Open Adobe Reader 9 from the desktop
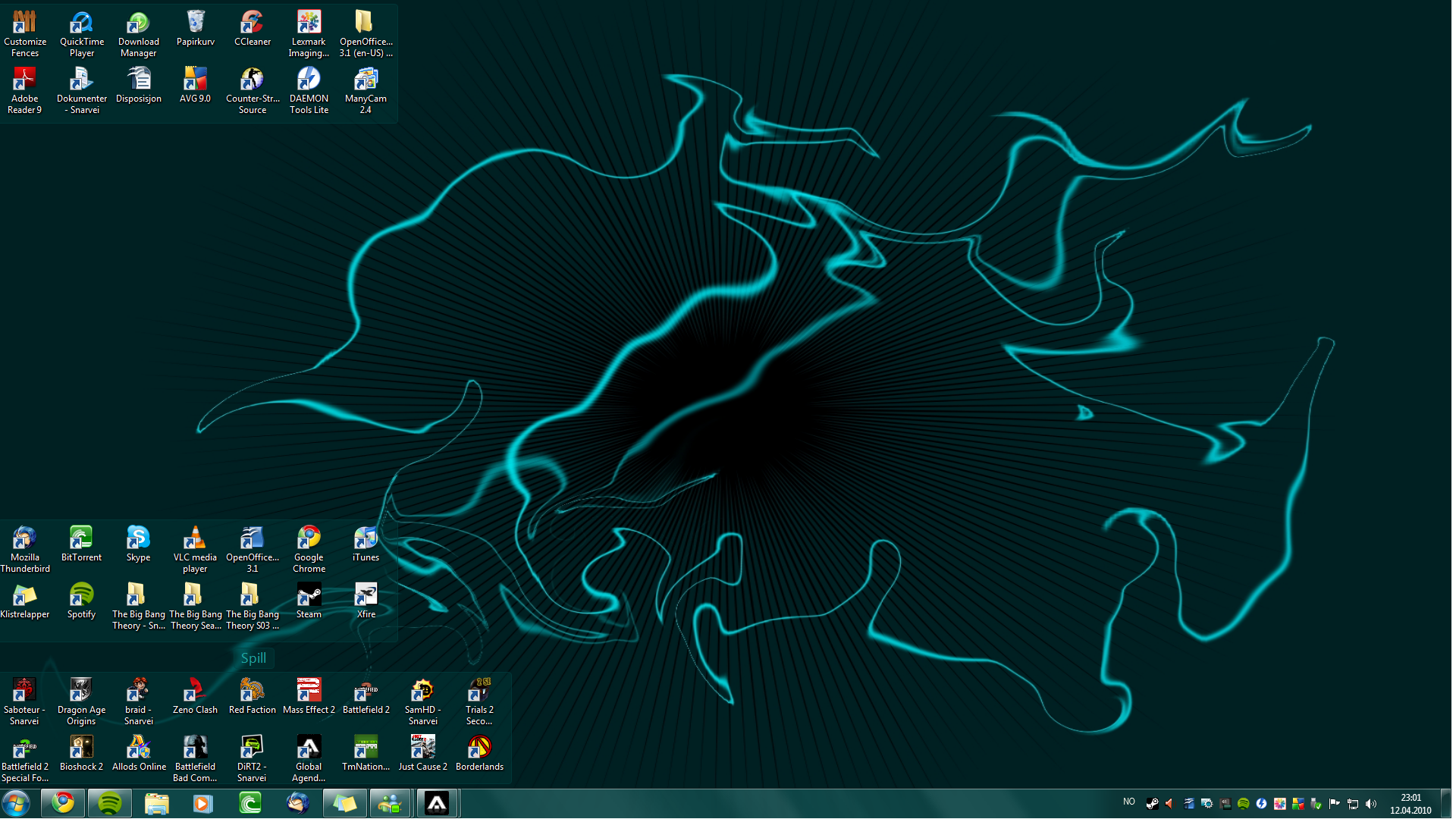 coord(25,91)
